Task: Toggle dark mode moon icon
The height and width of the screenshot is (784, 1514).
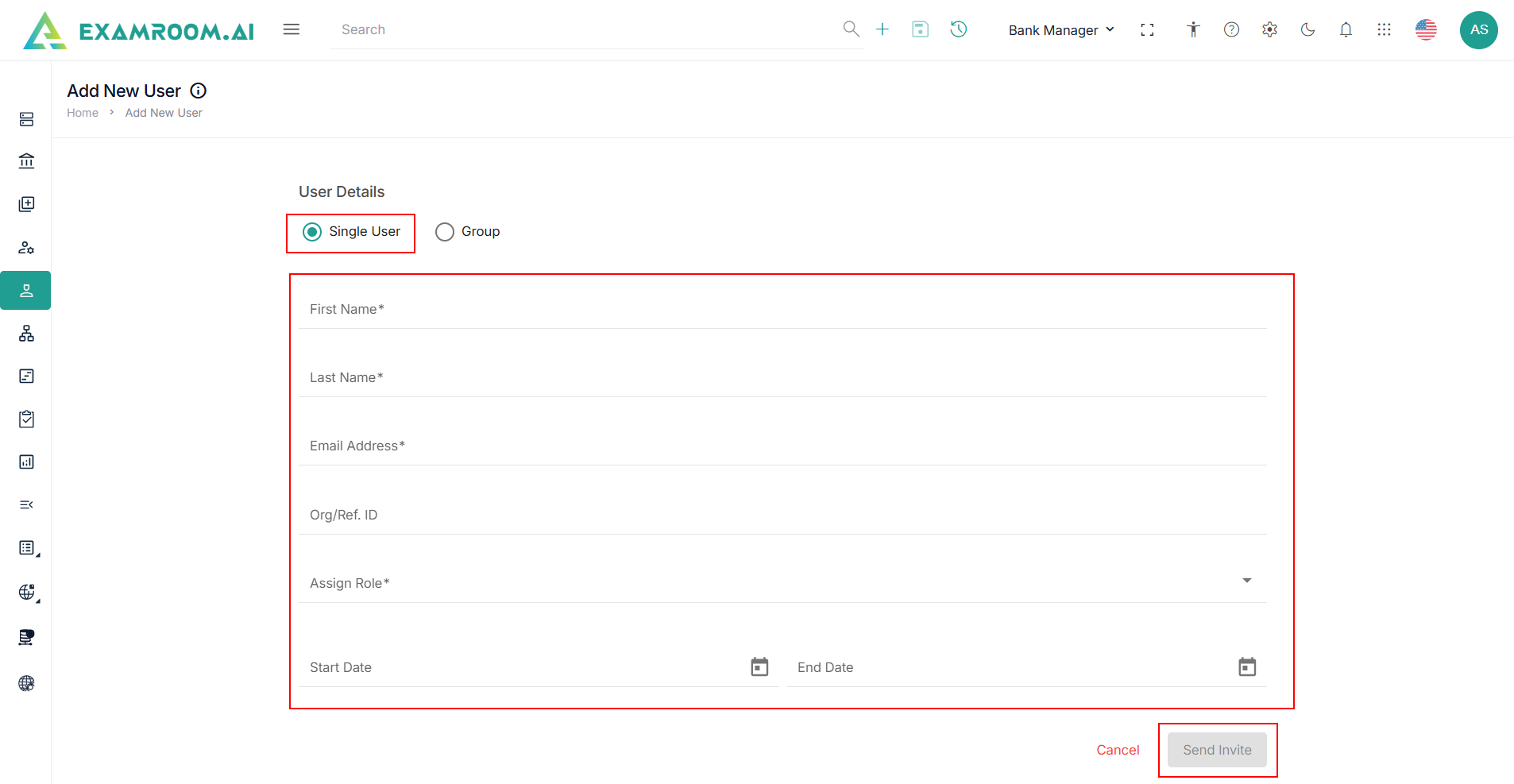Action: pyautogui.click(x=1307, y=29)
